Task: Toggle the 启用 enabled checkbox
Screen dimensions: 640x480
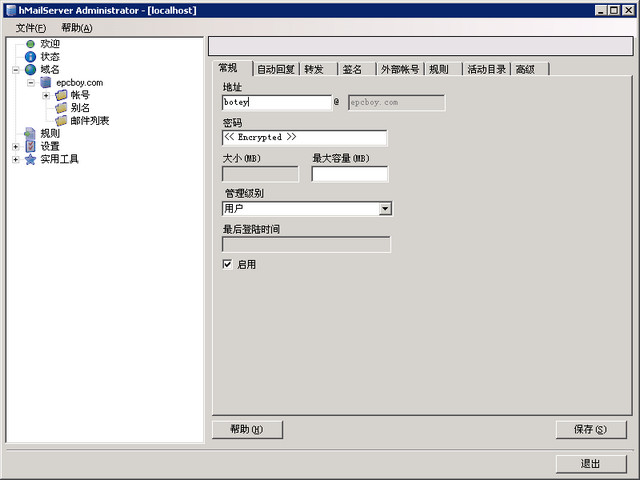Action: coord(227,264)
